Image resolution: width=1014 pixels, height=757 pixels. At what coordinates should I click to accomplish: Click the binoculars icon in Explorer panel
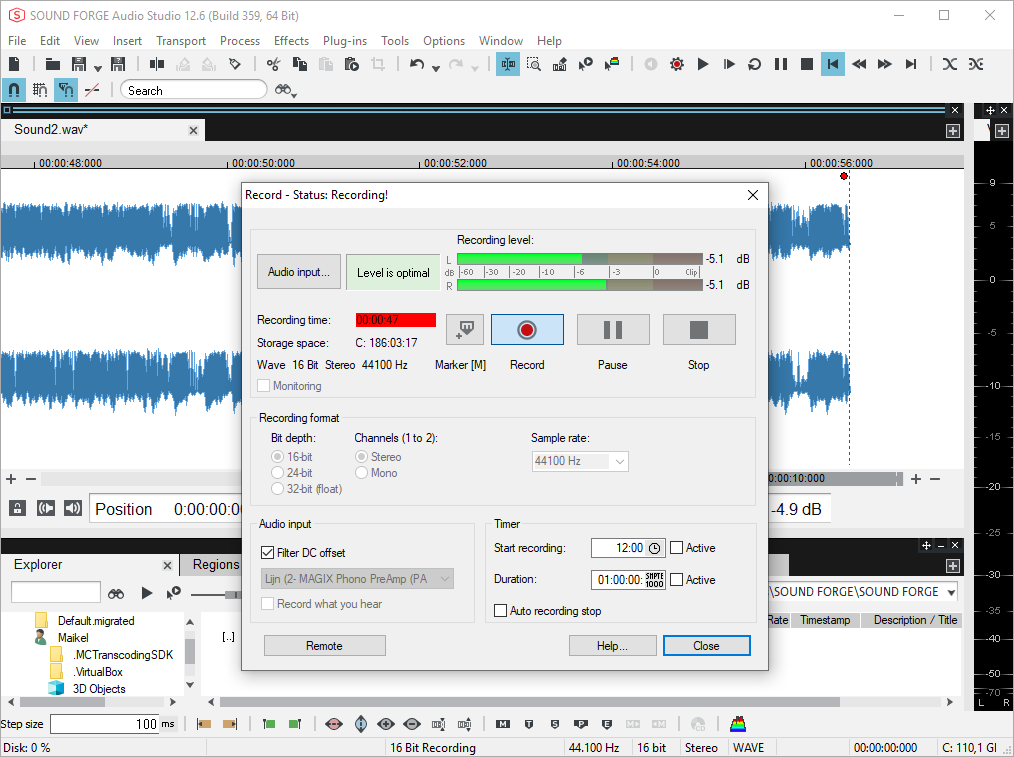coord(116,593)
